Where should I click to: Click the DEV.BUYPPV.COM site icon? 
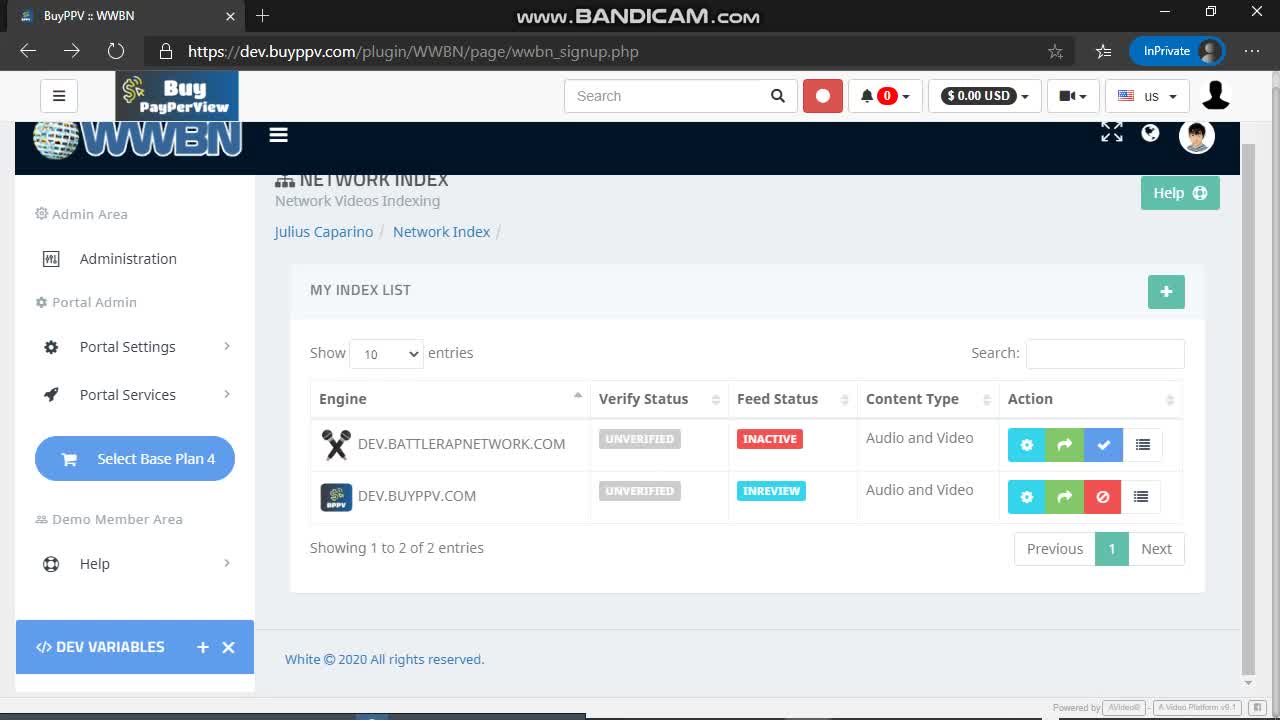click(x=336, y=497)
